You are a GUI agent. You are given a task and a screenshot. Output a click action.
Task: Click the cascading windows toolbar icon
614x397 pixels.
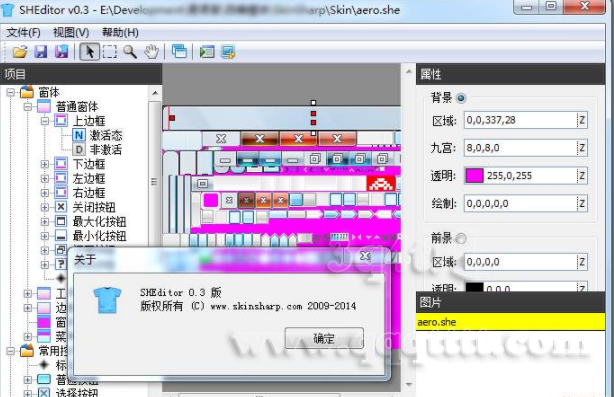(179, 52)
